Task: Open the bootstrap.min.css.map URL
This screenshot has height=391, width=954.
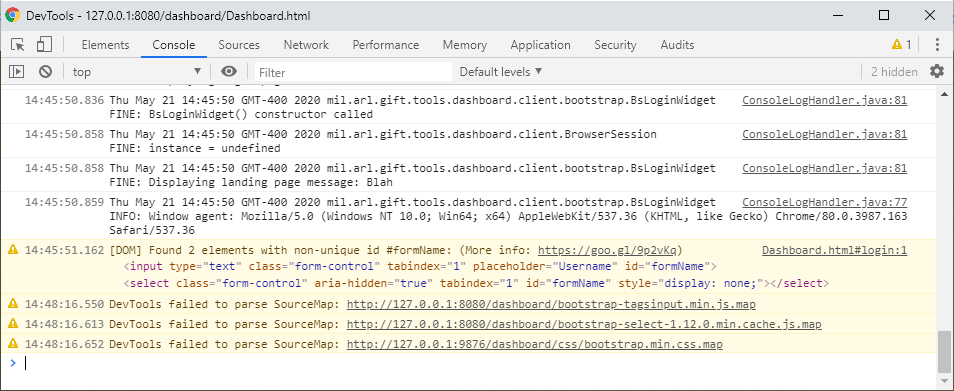Action: coord(535,345)
